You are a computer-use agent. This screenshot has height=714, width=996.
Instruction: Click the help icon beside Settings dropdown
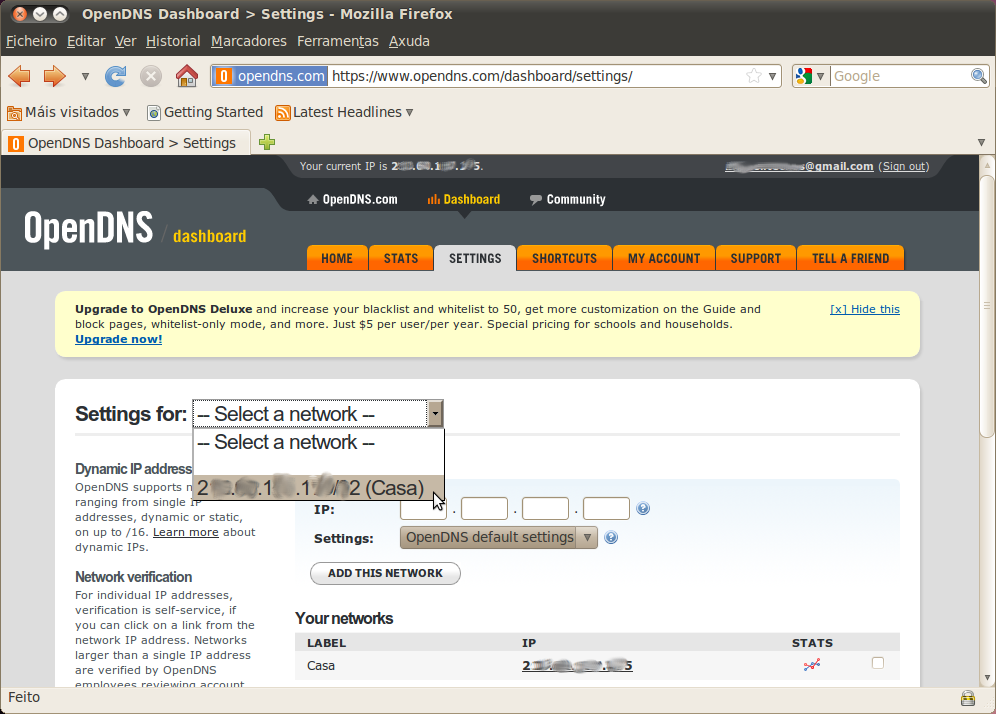click(x=611, y=538)
